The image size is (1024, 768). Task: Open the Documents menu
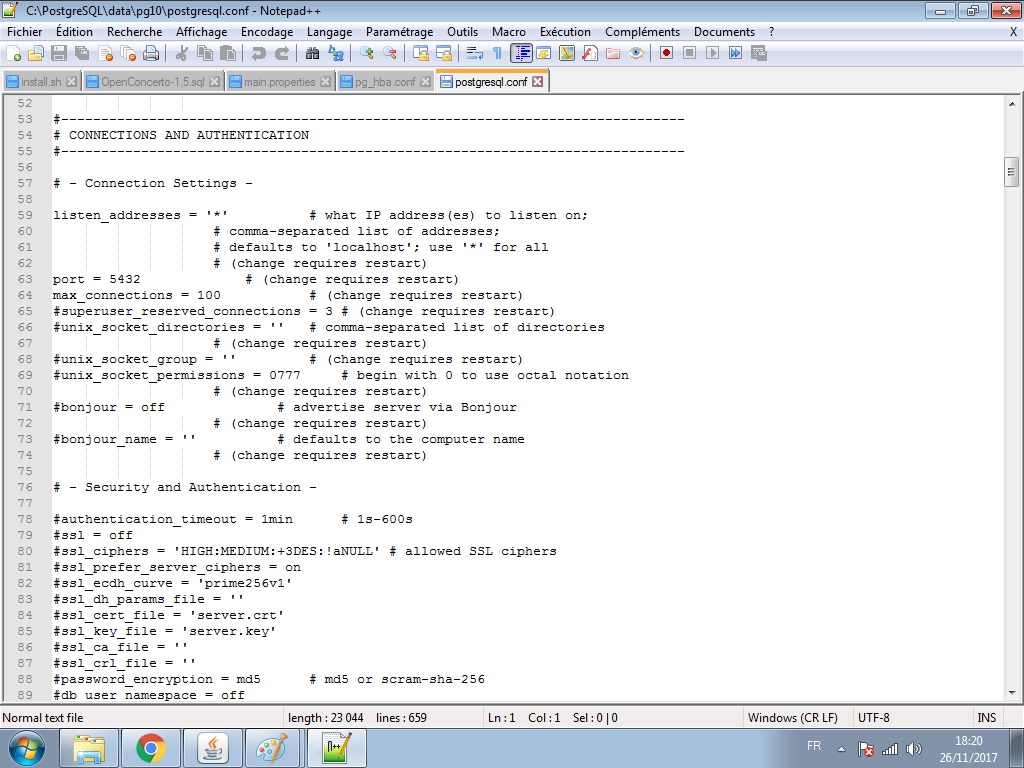(x=724, y=32)
